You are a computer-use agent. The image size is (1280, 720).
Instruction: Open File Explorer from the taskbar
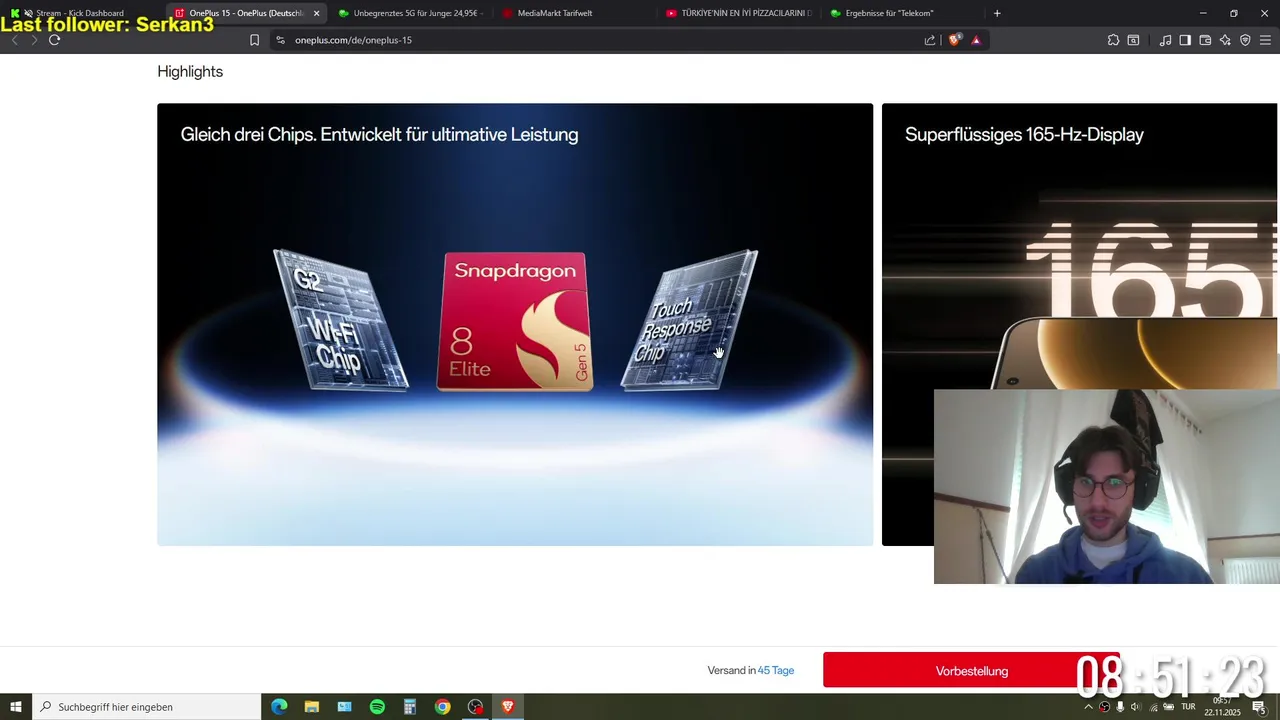point(311,707)
